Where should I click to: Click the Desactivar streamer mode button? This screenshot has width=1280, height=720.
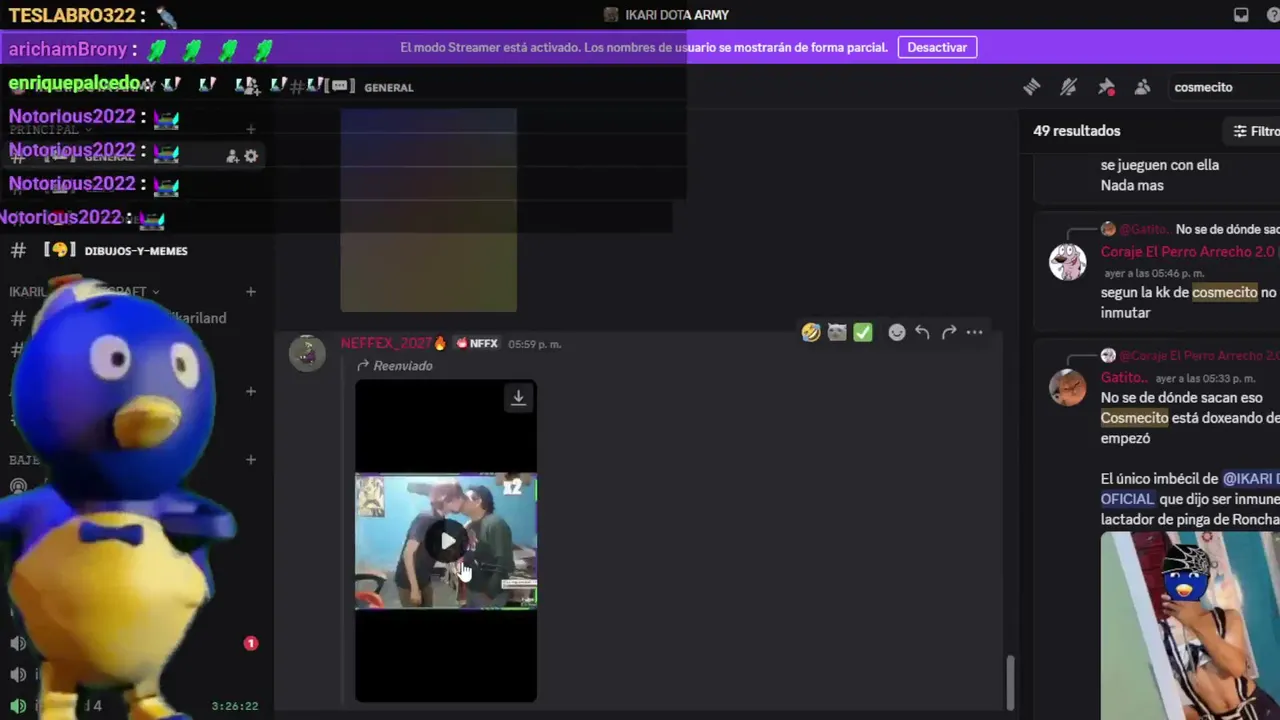[x=937, y=47]
